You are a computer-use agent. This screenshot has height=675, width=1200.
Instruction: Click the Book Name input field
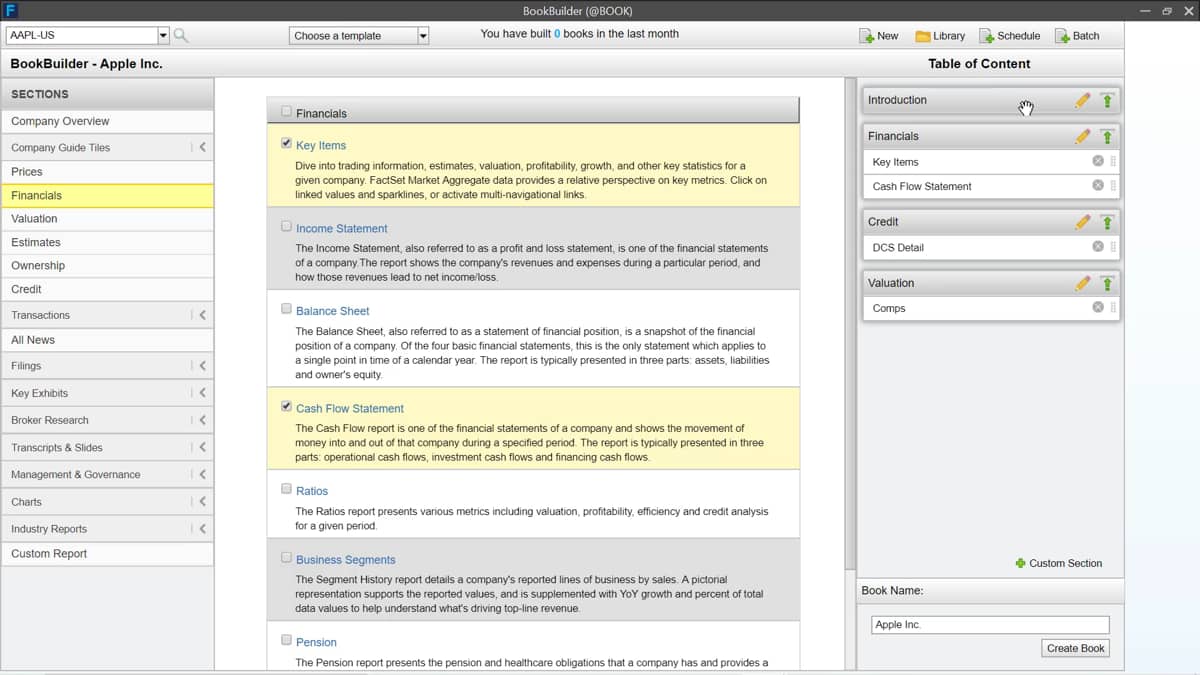tap(990, 624)
